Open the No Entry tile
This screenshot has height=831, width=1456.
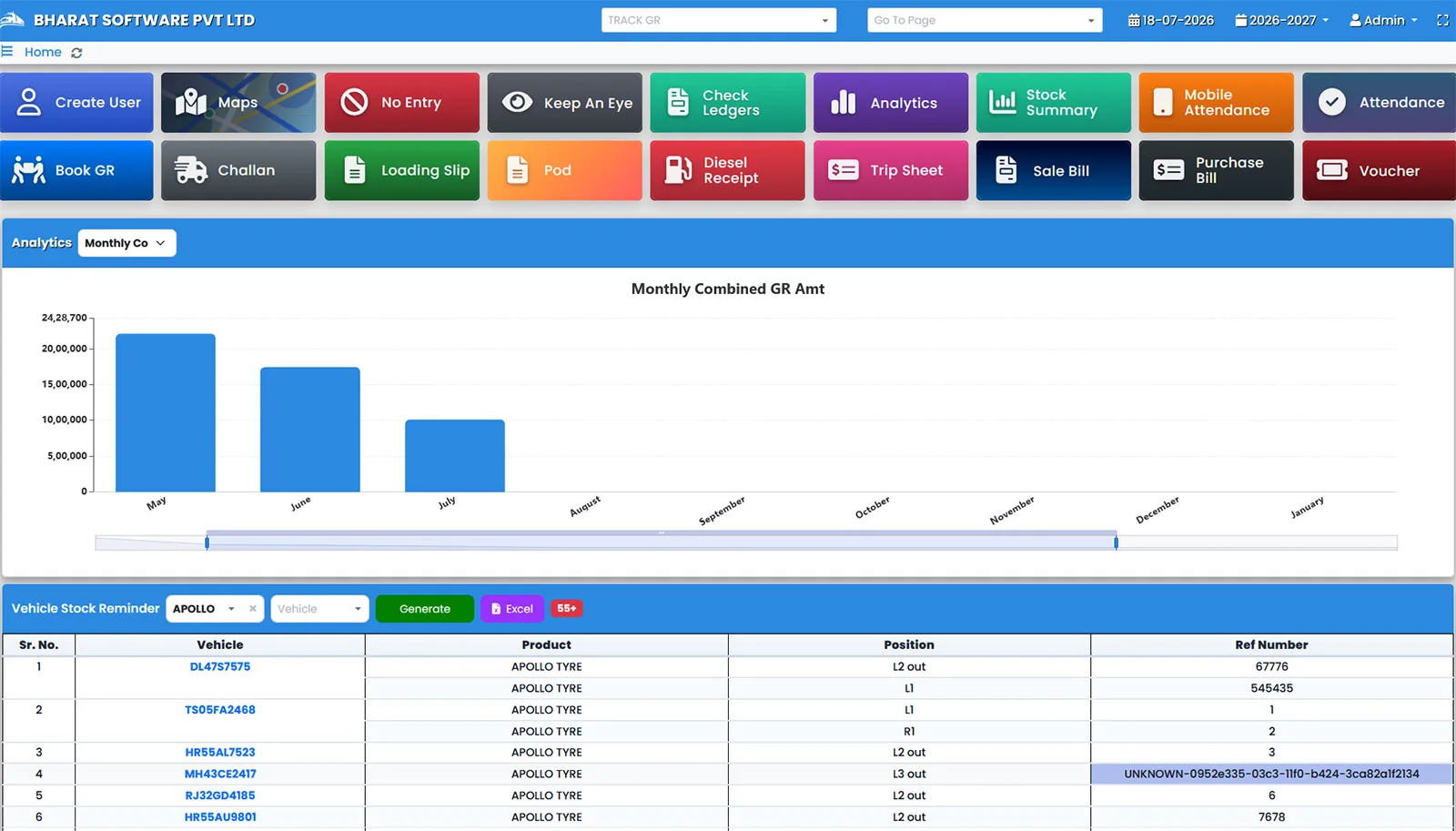[x=401, y=103]
